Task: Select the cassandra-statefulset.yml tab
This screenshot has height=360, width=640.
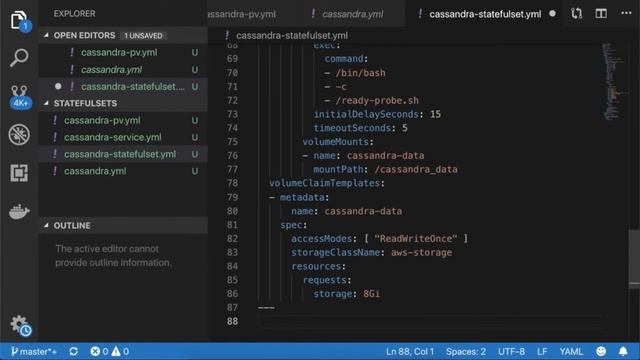Action: coord(485,14)
